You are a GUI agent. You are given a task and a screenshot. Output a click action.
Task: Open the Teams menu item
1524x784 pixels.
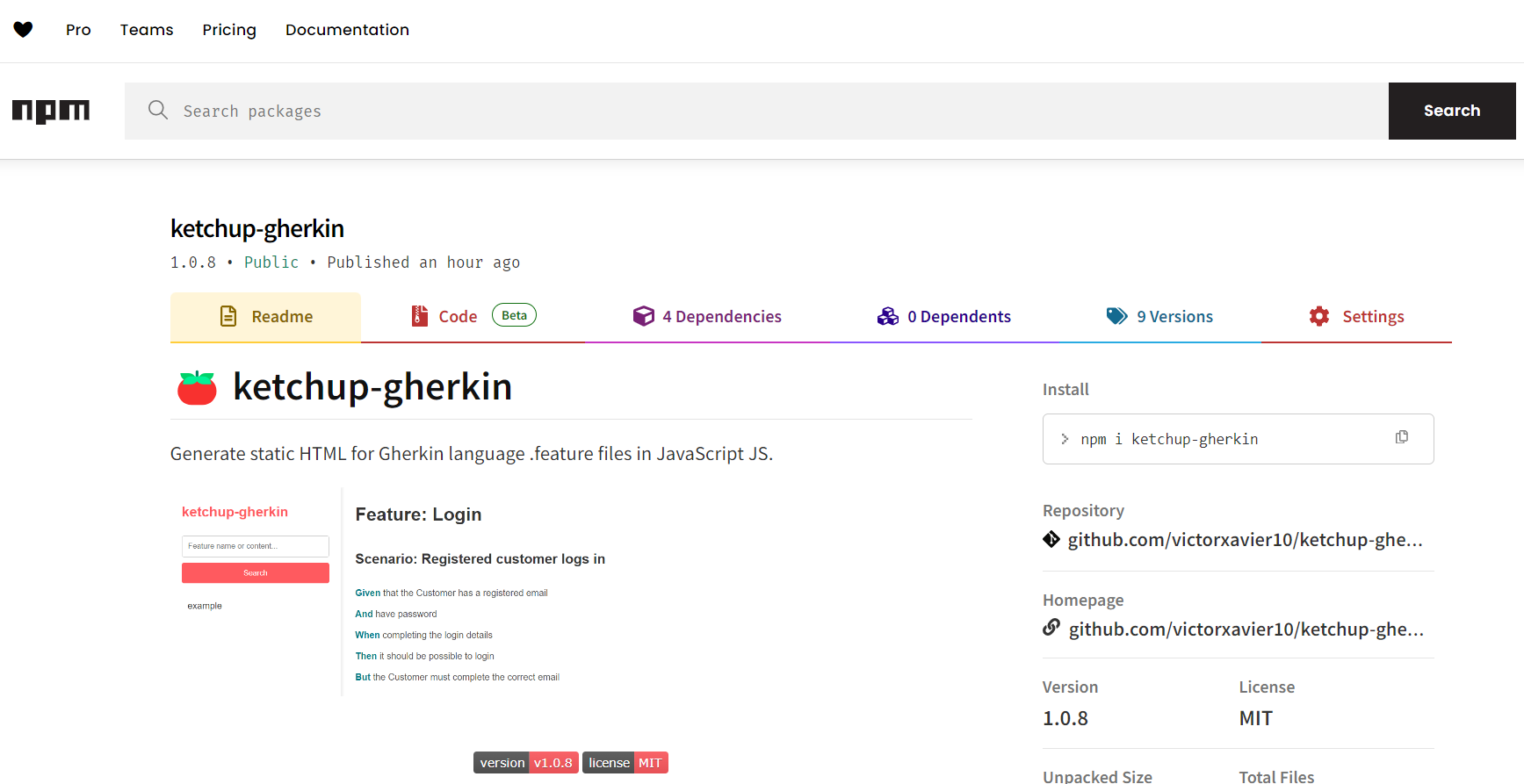tap(147, 30)
